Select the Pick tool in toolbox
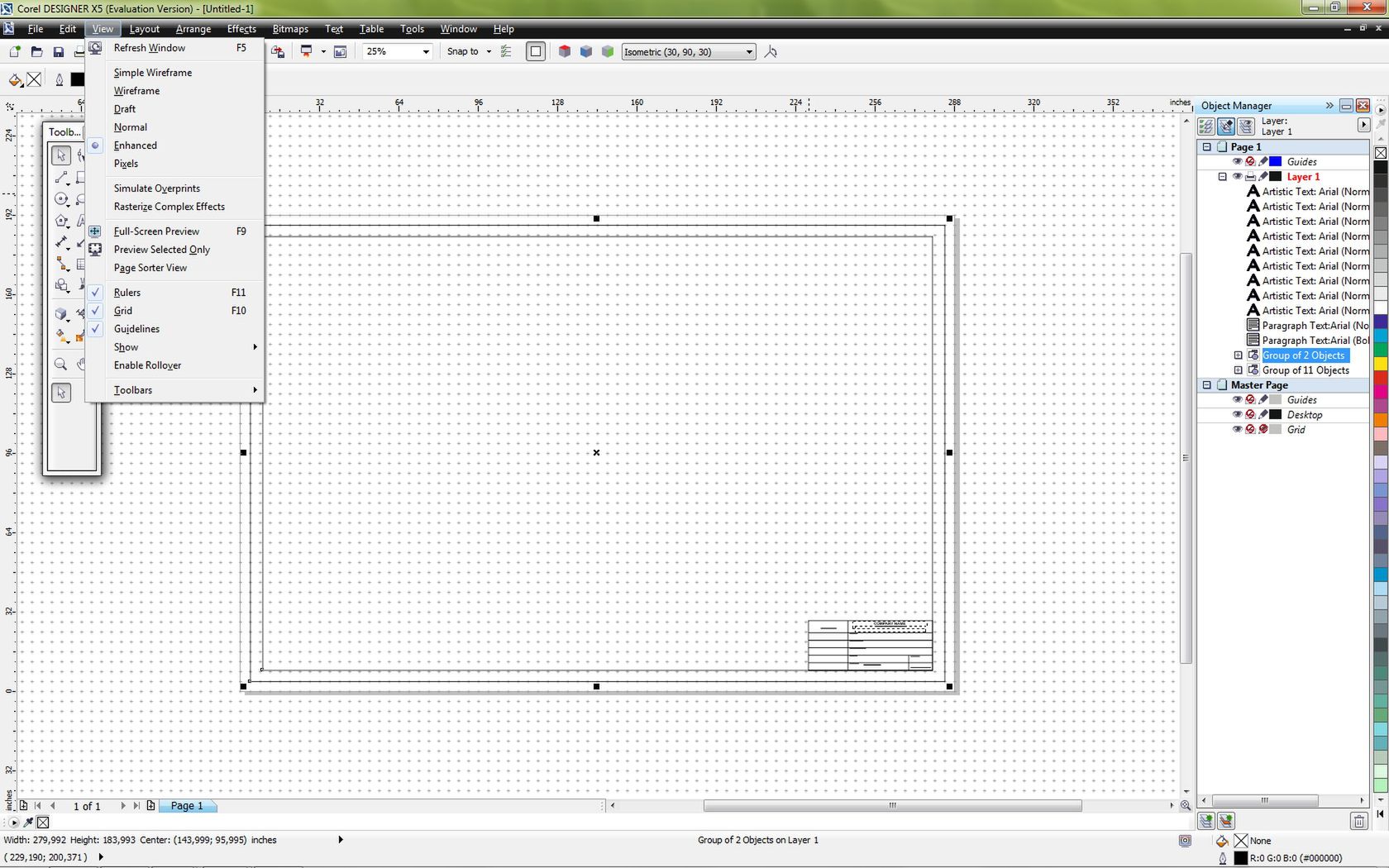The height and width of the screenshot is (868, 1389). [61, 155]
